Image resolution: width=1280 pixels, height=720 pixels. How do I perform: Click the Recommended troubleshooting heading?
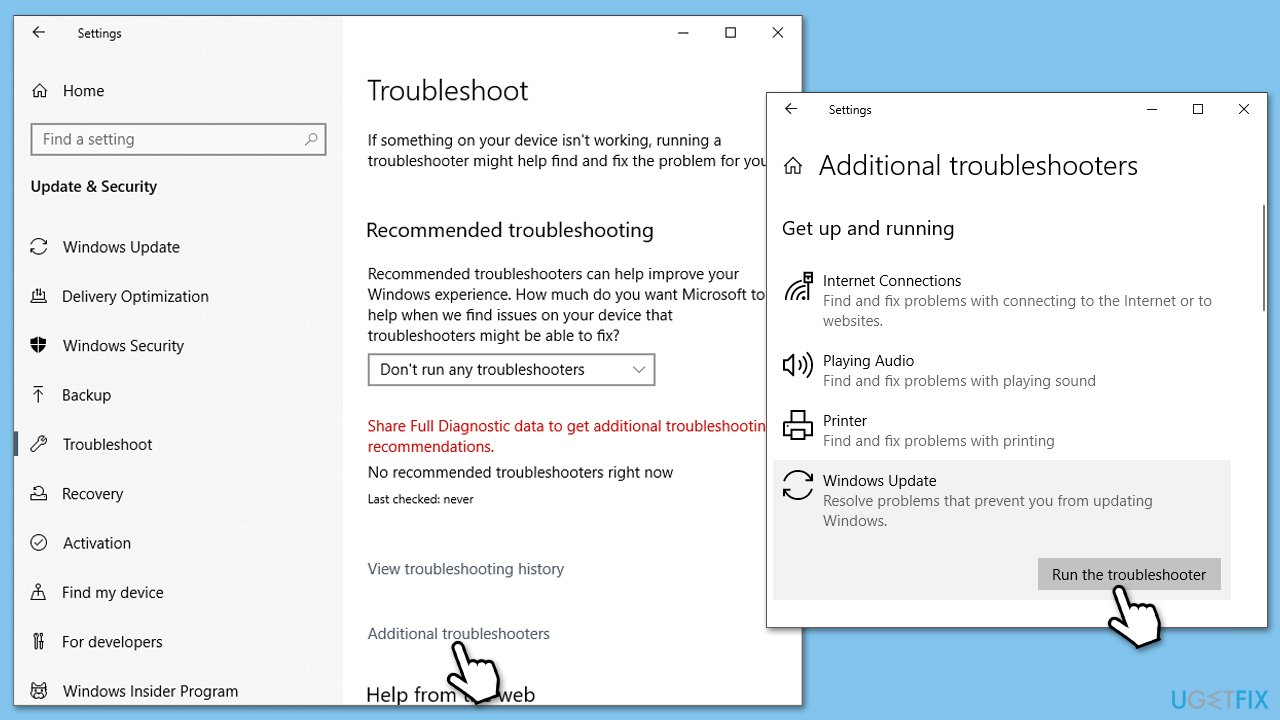tap(510, 231)
